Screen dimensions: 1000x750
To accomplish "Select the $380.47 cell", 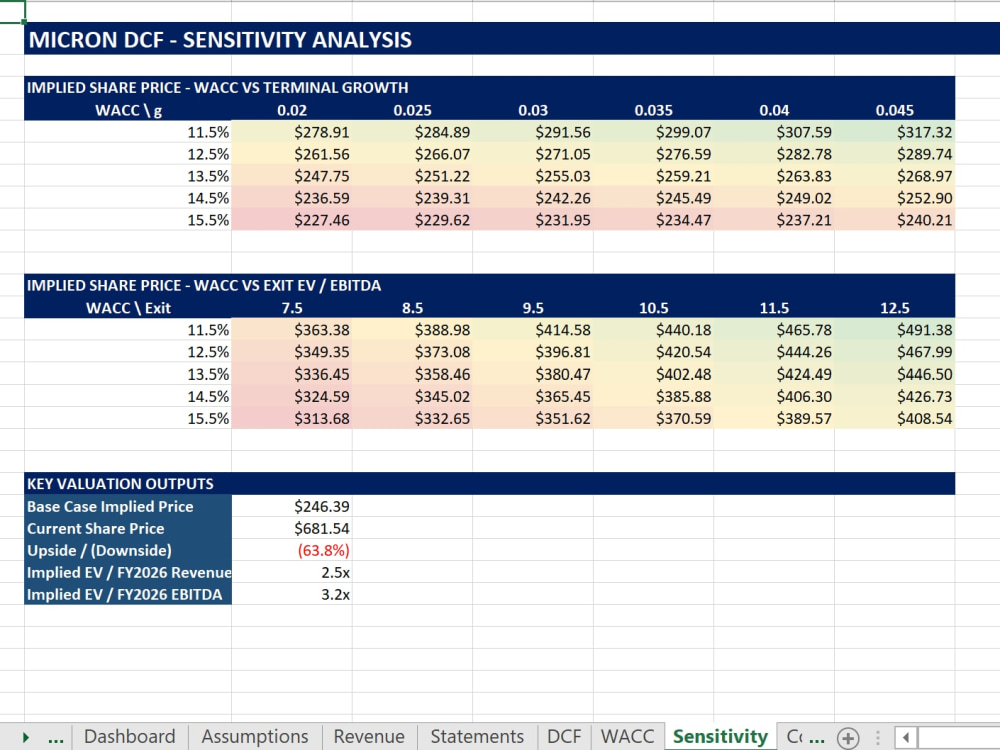I will click(x=533, y=374).
